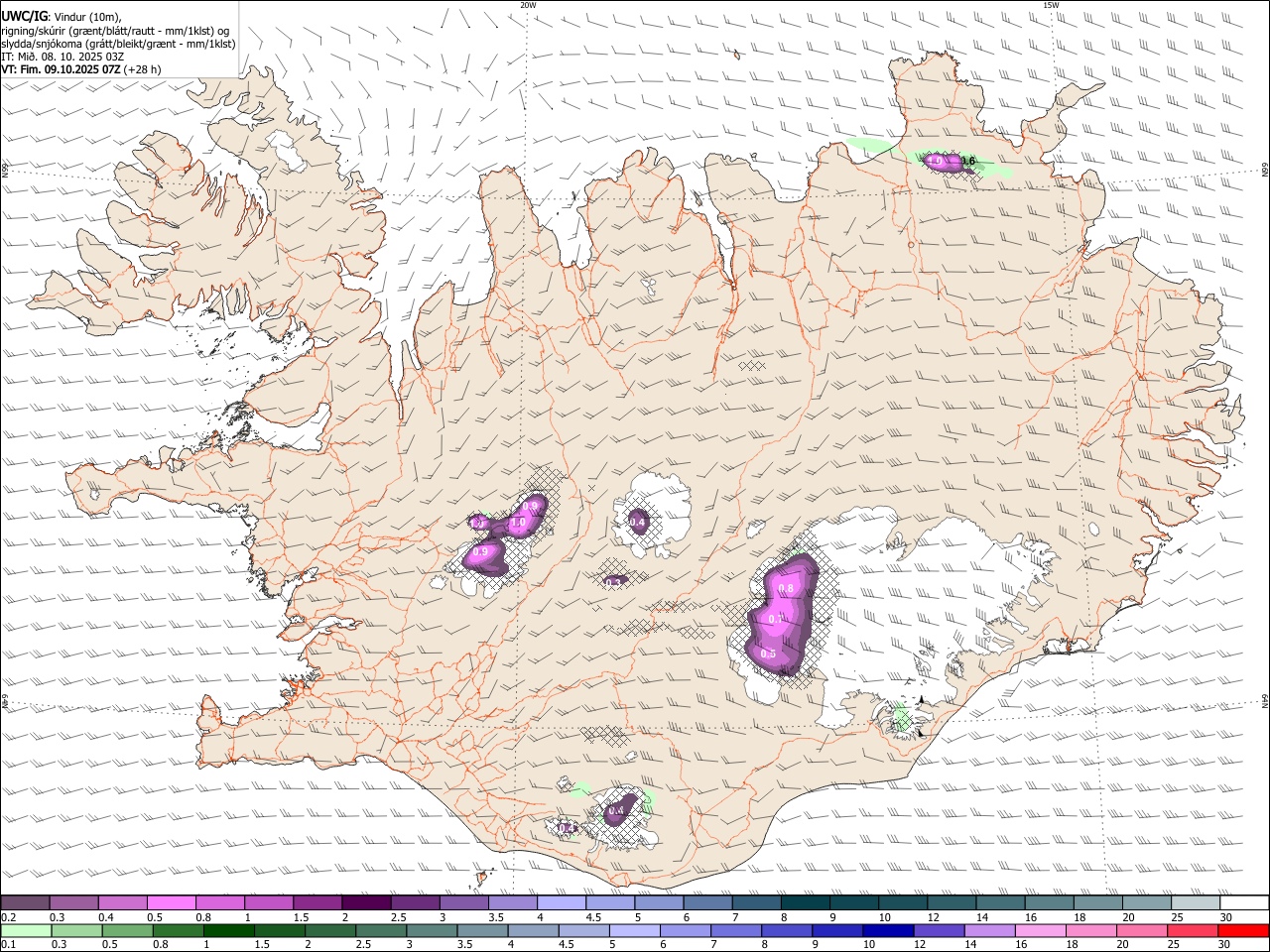Click the '64N' latitude label on the right edge

click(x=1264, y=701)
